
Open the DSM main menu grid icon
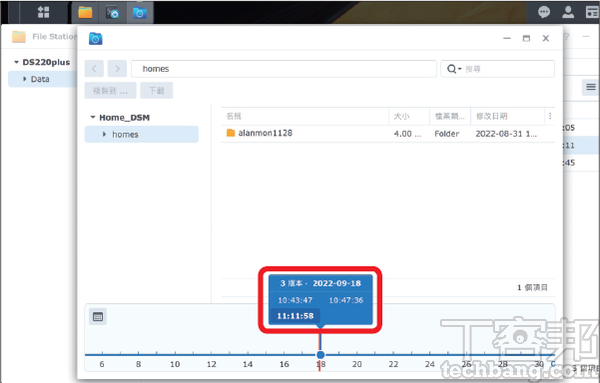point(43,13)
